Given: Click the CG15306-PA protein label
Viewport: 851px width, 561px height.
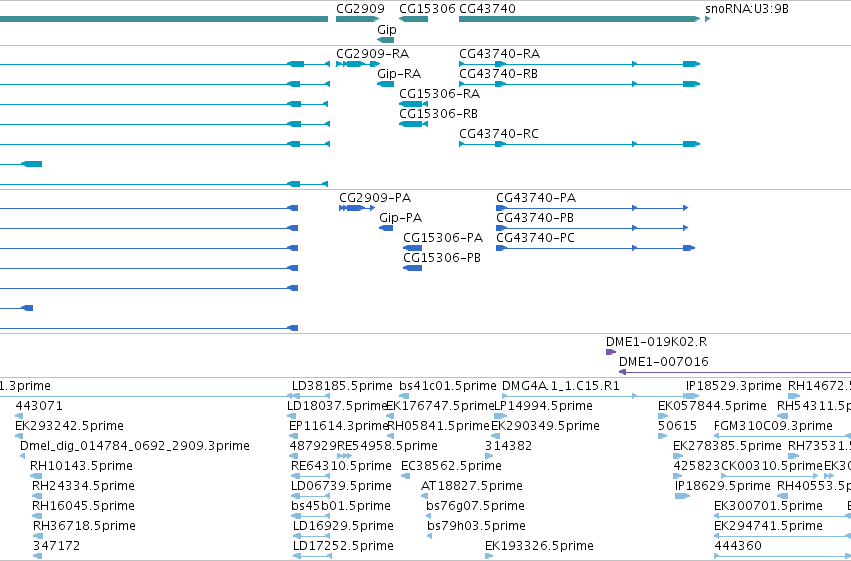Looking at the screenshot, I should [x=443, y=238].
